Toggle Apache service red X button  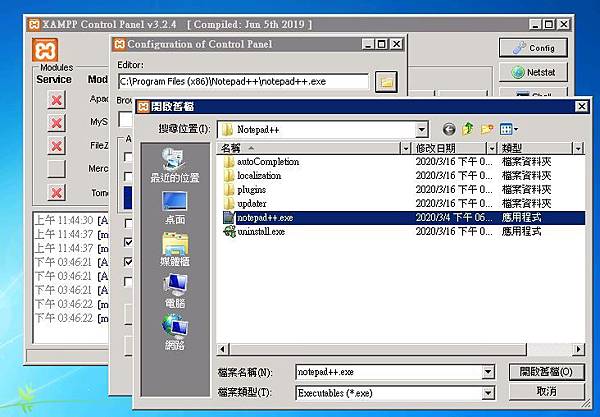(x=56, y=100)
